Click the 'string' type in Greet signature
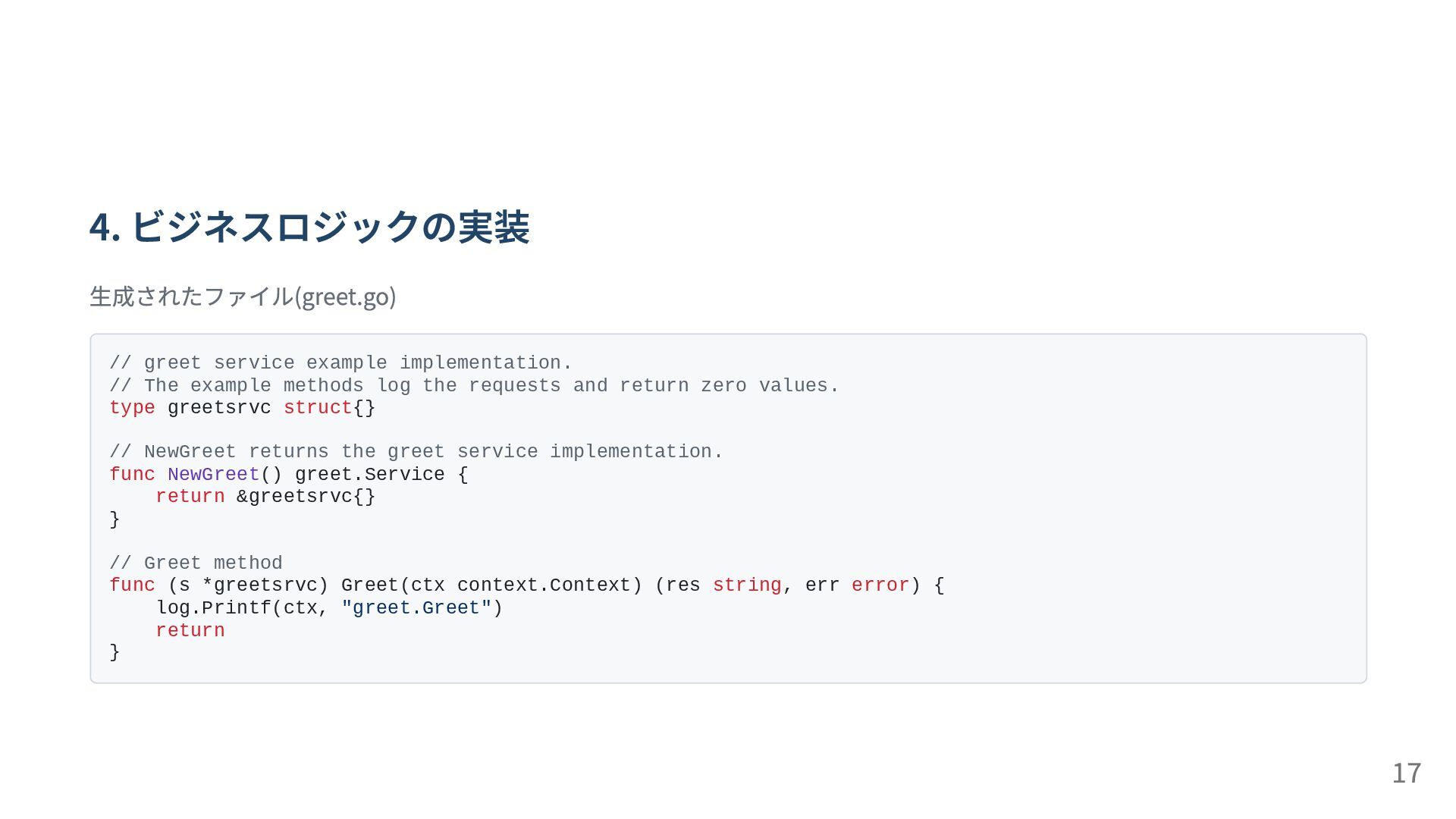1456x819 pixels. point(747,585)
